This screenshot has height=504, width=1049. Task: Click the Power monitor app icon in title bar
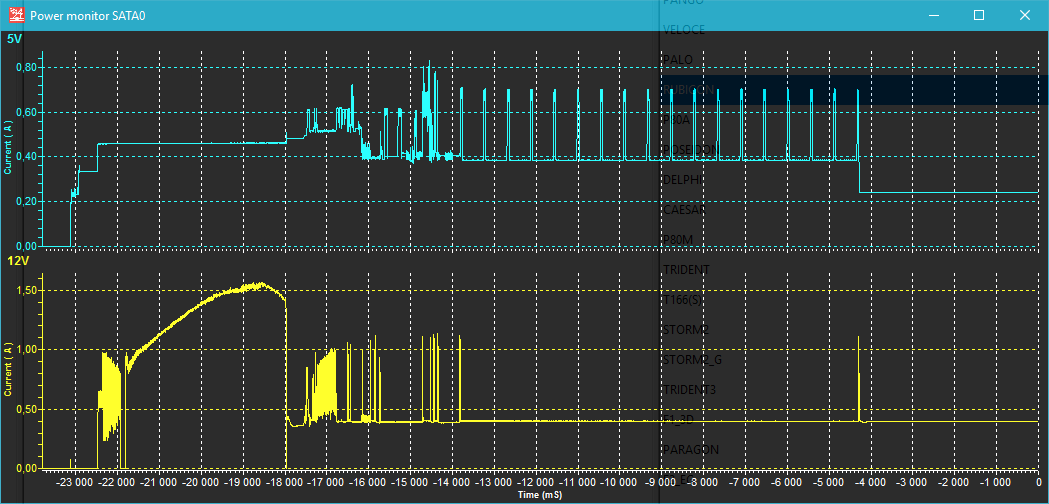click(15, 15)
